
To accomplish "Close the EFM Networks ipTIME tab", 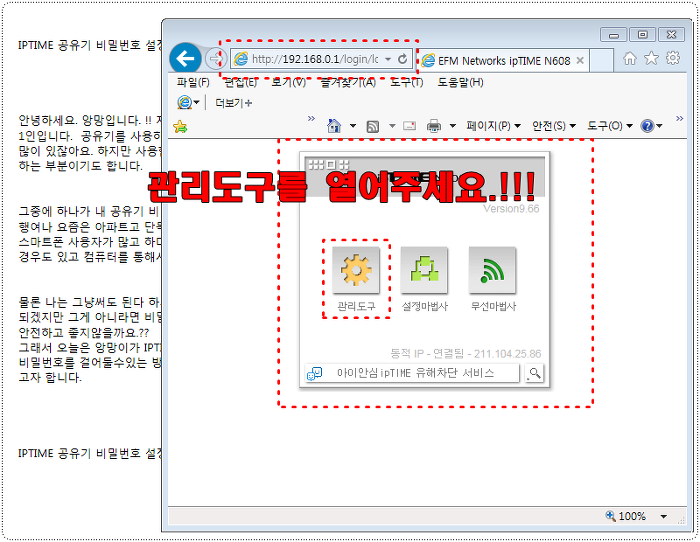I will click(580, 60).
